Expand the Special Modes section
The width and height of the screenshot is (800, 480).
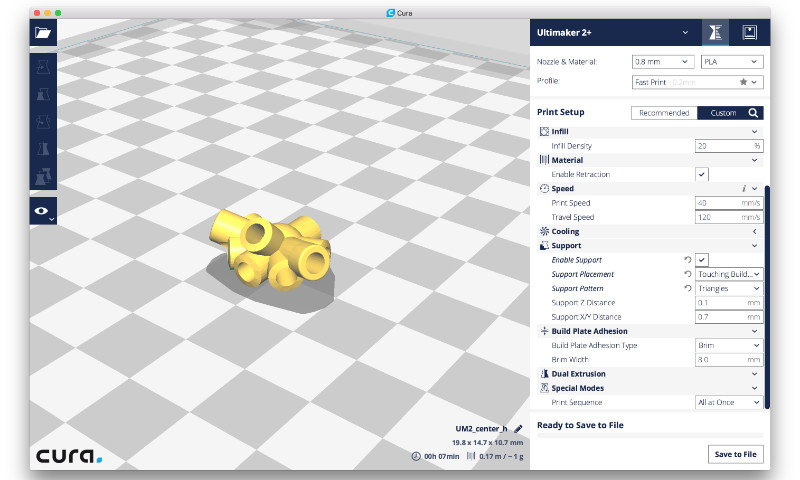tap(755, 388)
